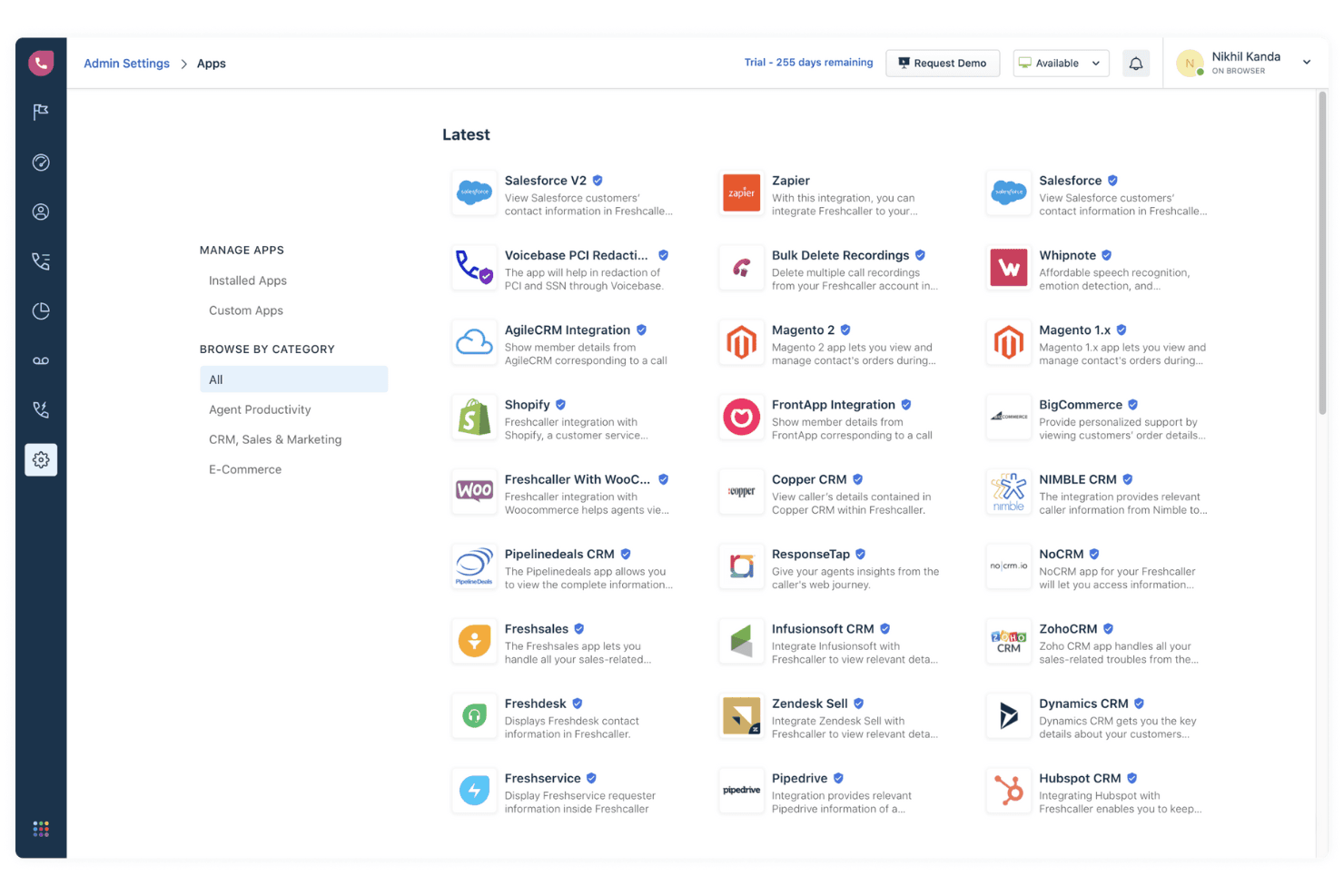Image resolution: width=1344 pixels, height=896 pixels.
Task: Click the Request Demo button
Action: (943, 64)
